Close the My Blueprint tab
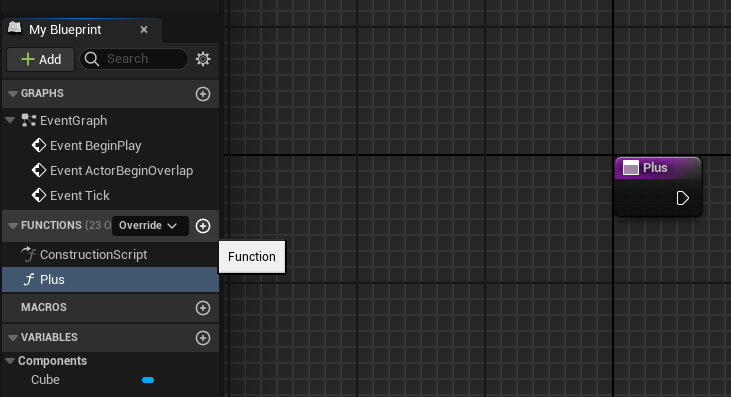Screen dimensions: 731x397 pos(144,29)
